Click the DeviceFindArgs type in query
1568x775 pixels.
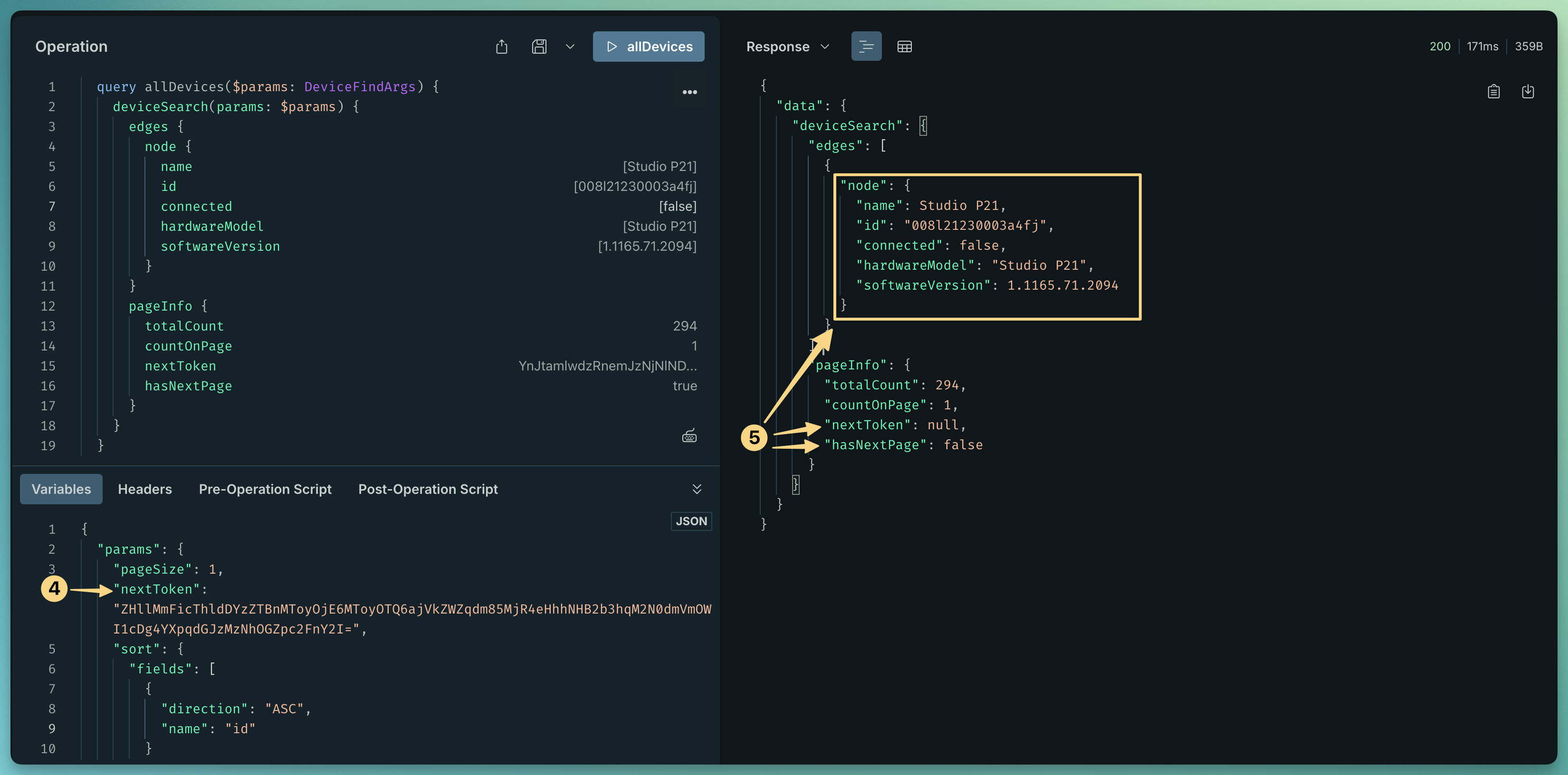(x=360, y=87)
